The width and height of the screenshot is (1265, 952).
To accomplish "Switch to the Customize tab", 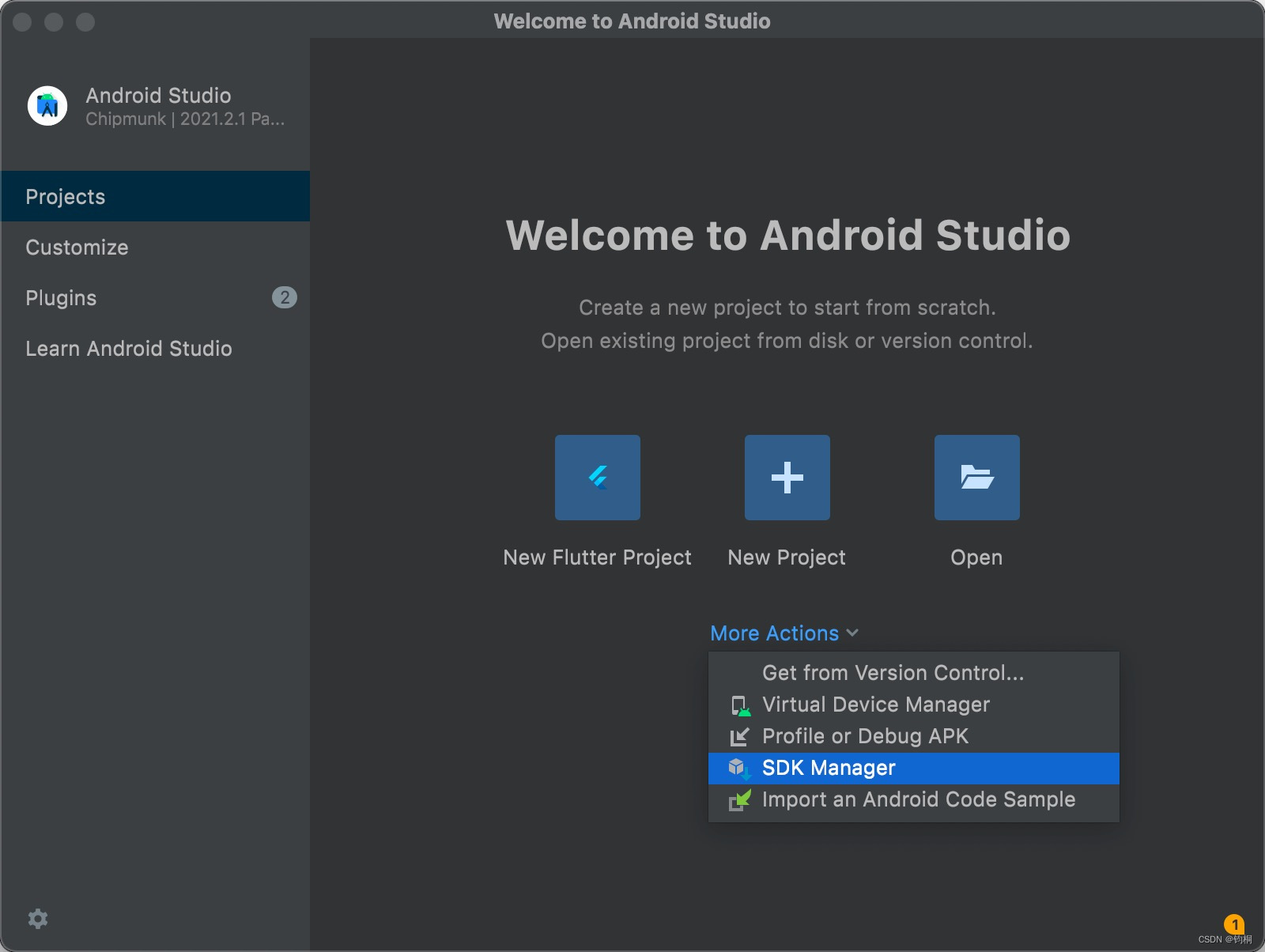I will [155, 247].
